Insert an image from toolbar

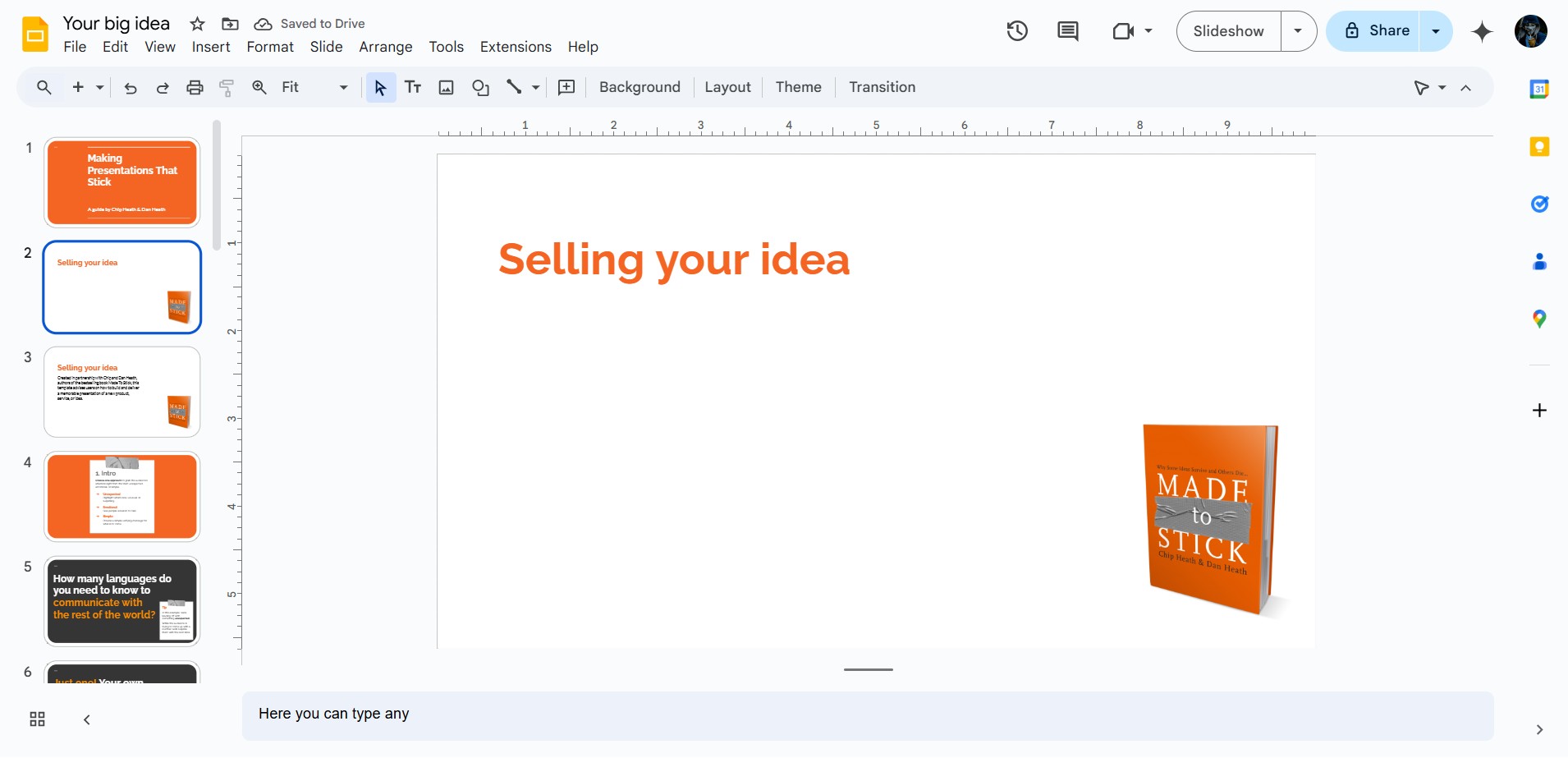click(447, 88)
